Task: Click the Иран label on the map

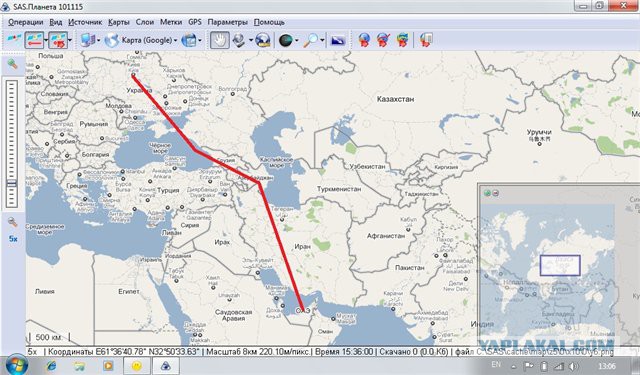Action: (x=302, y=246)
